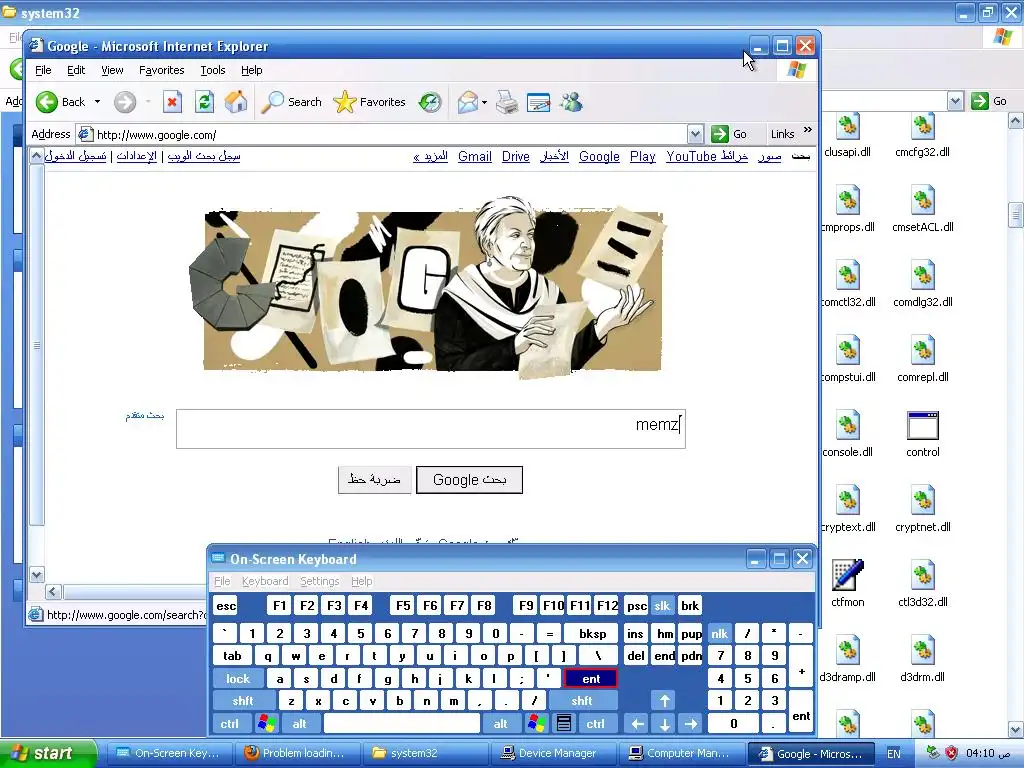The image size is (1024, 768).
Task: Select the comrepl.dll file icon
Action: coord(923,351)
